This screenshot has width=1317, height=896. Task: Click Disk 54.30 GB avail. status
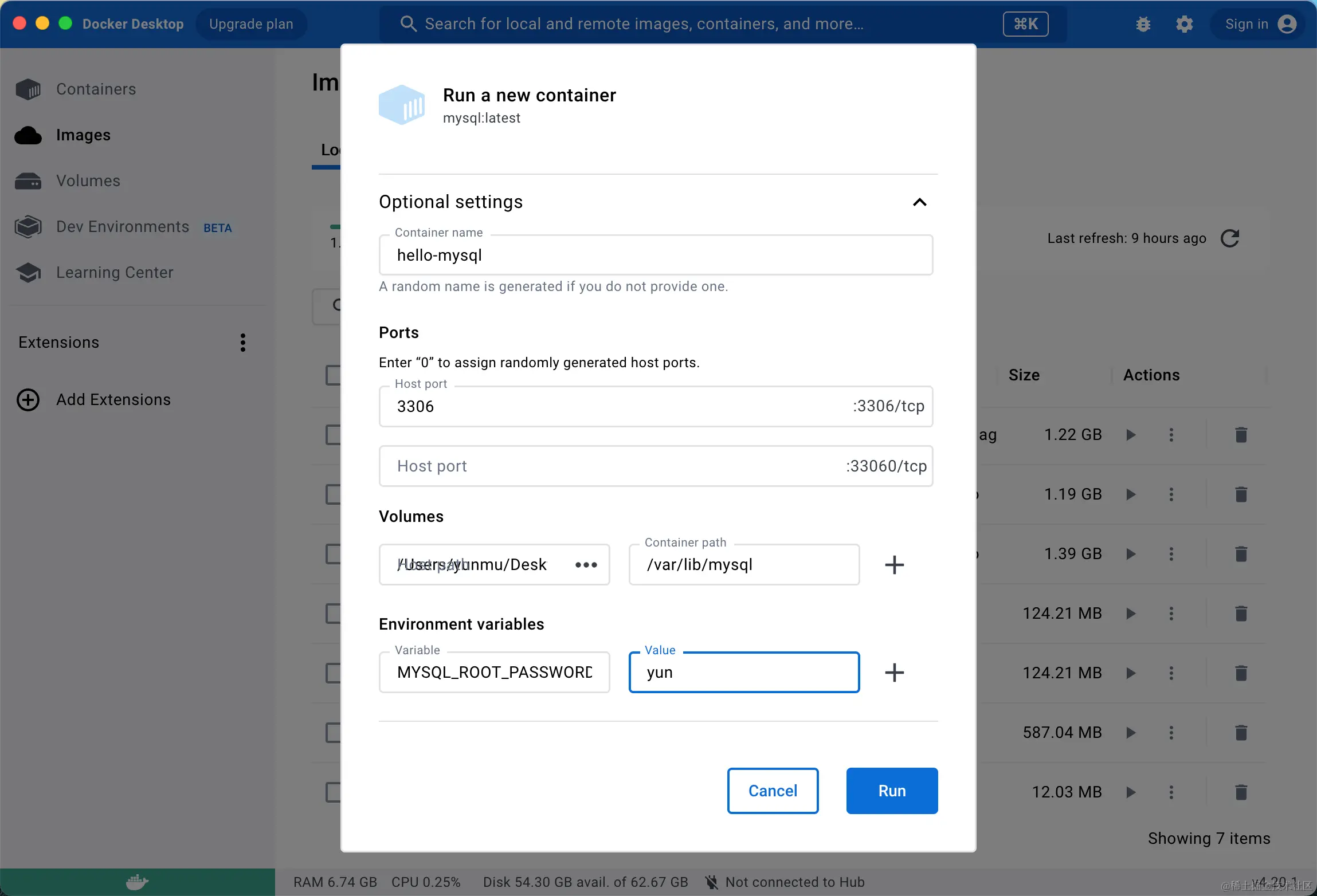[585, 882]
